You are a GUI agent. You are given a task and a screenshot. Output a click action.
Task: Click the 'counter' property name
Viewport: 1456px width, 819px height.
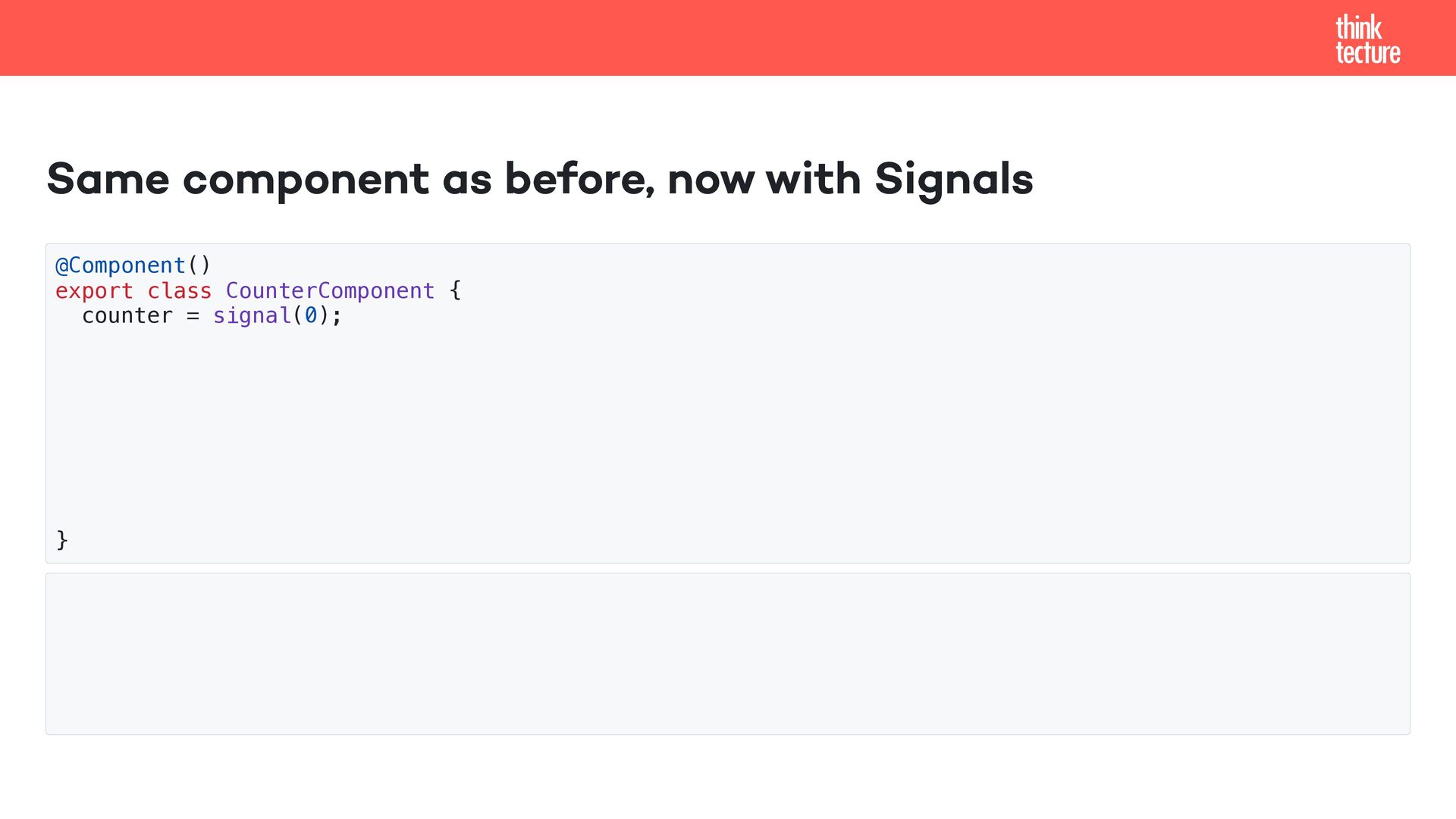coord(127,315)
